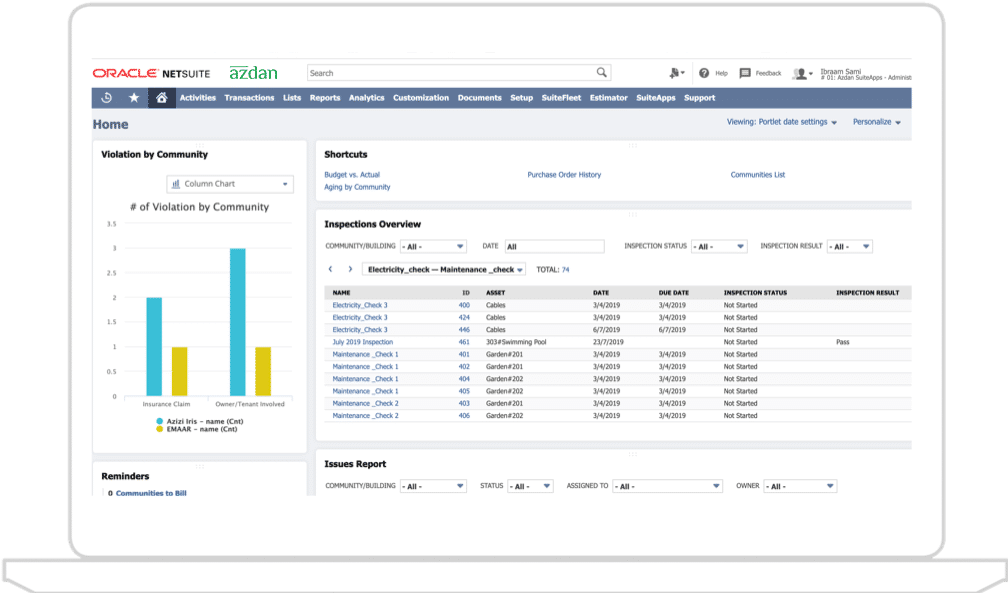Open the quick create quill icon

coord(675,72)
